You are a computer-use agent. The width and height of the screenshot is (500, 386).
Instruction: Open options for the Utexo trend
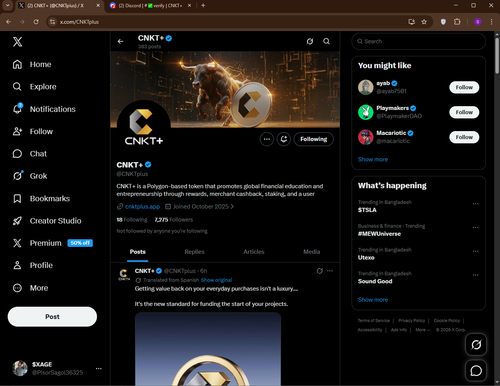(476, 251)
